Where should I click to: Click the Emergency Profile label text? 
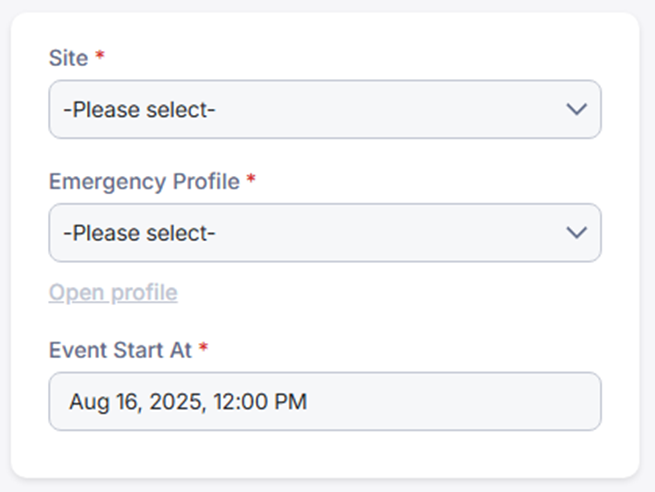click(144, 182)
